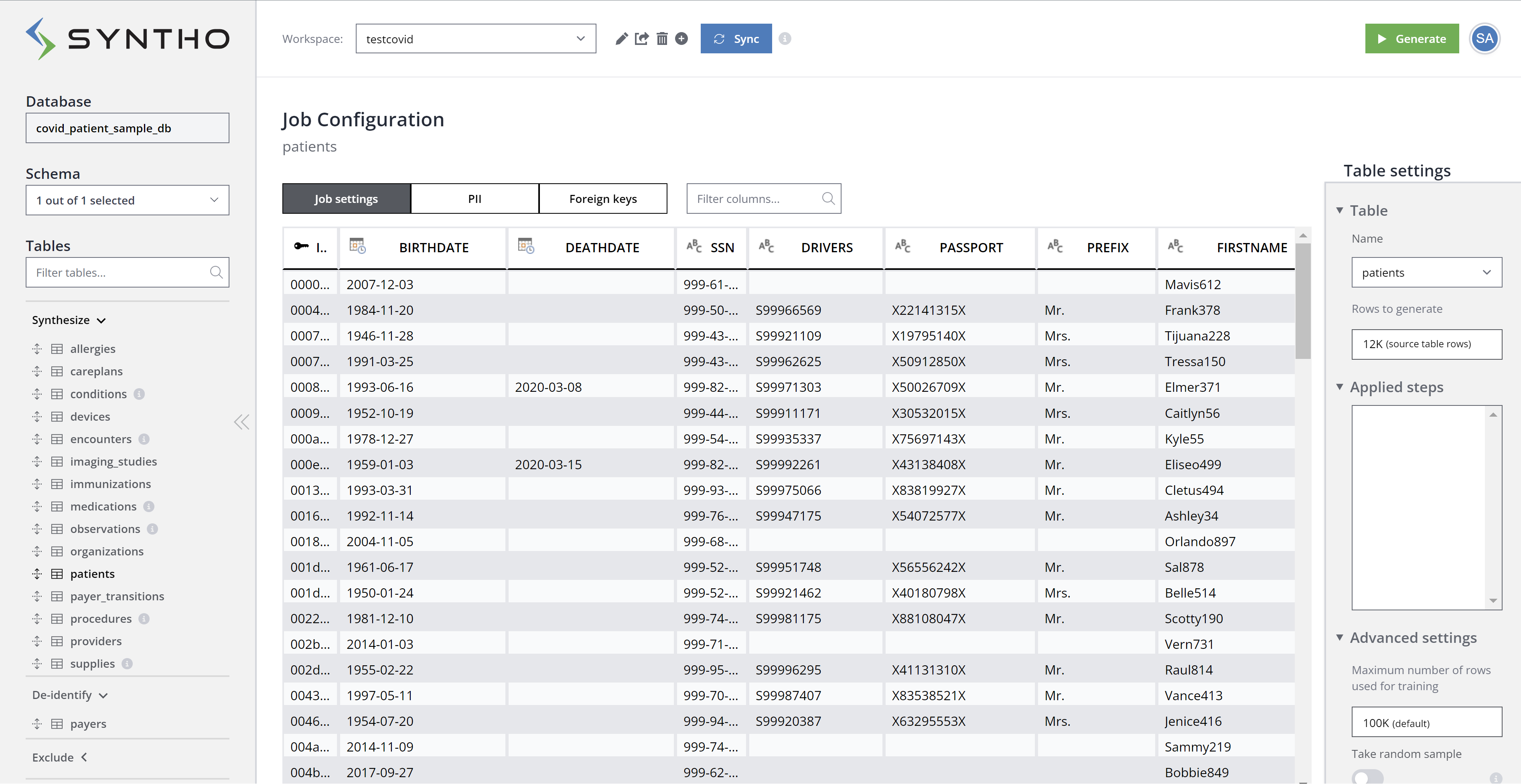Click the blue Sync button
This screenshot has height=784, width=1521.
tap(736, 39)
